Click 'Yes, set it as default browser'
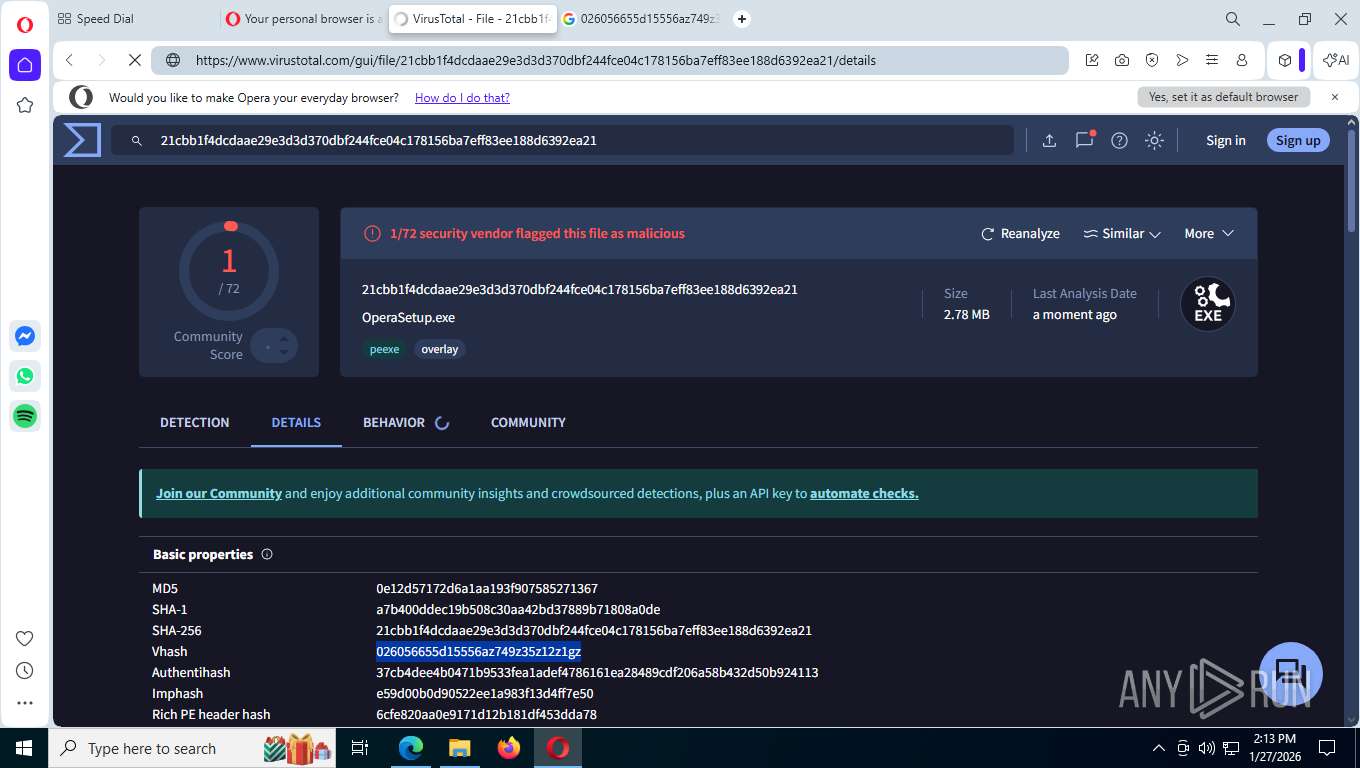1360x768 pixels. point(1223,97)
